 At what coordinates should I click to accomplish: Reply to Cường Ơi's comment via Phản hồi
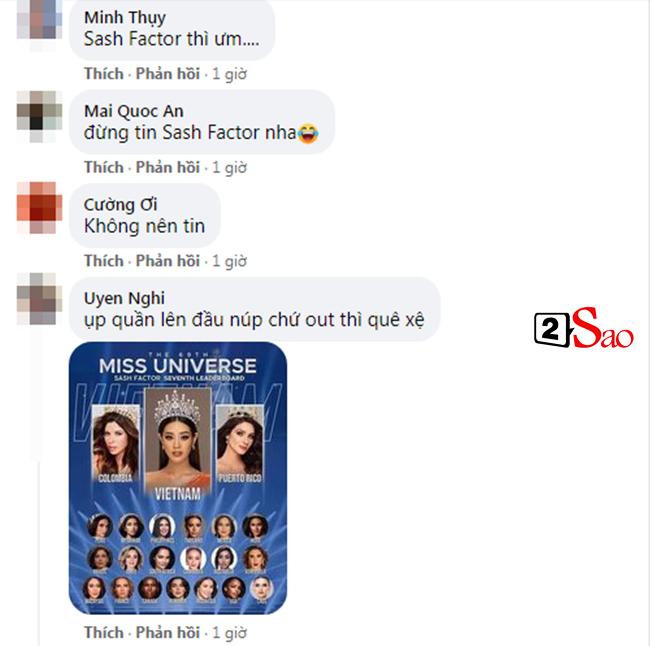tap(168, 261)
